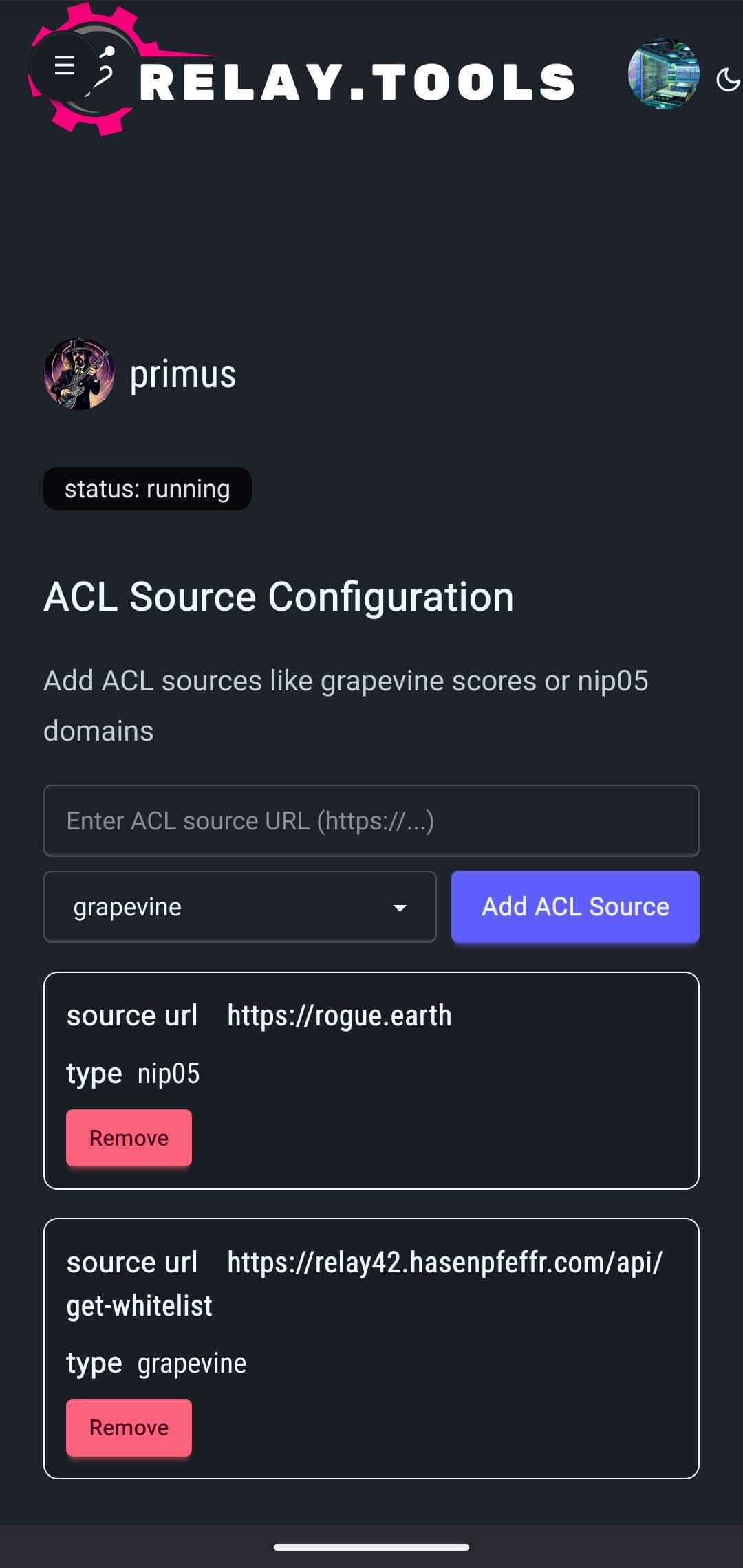743x1568 pixels.
Task: Click the dropdown arrow beside grapevine
Action: (400, 908)
